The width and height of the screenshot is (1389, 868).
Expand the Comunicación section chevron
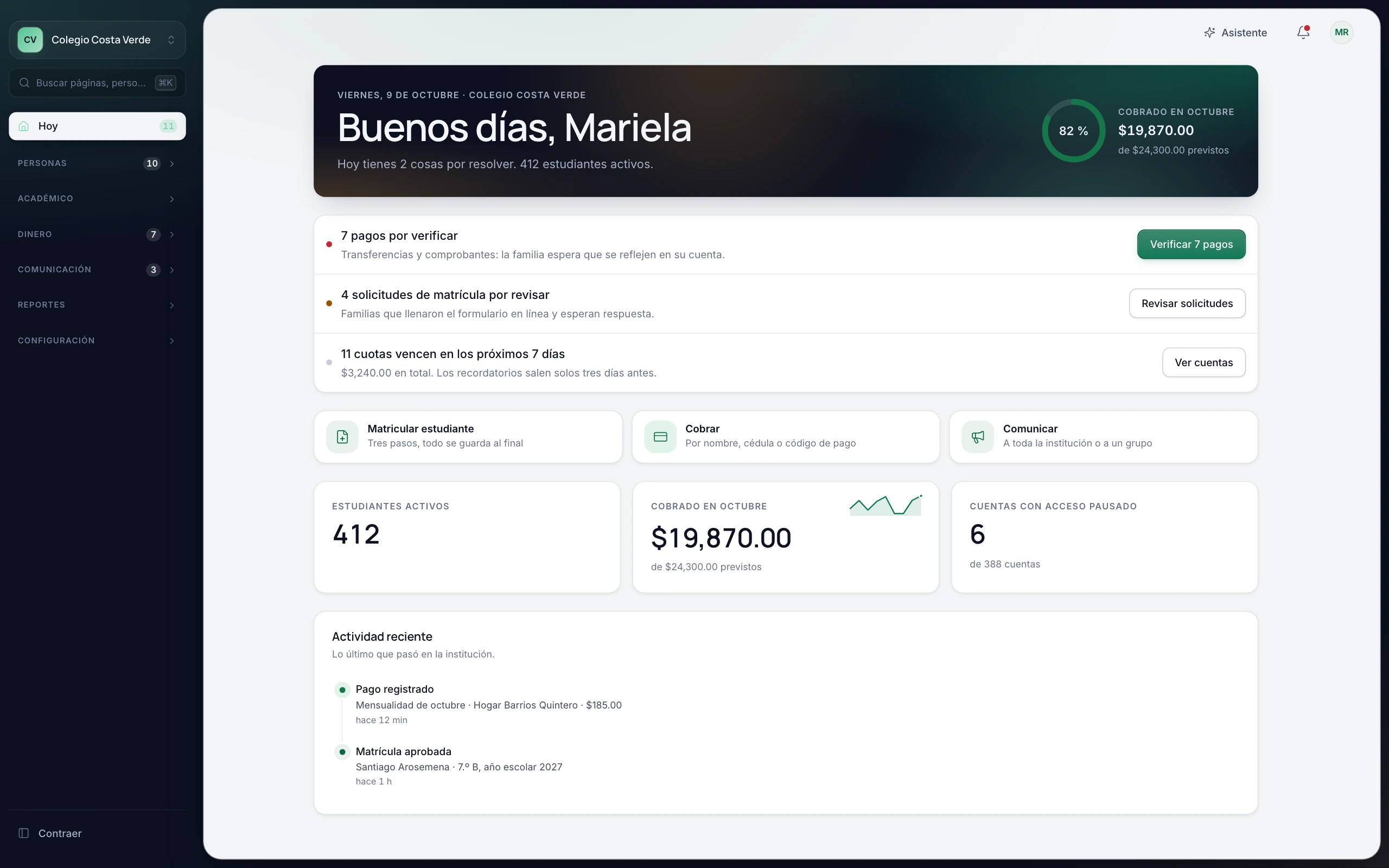coord(171,270)
